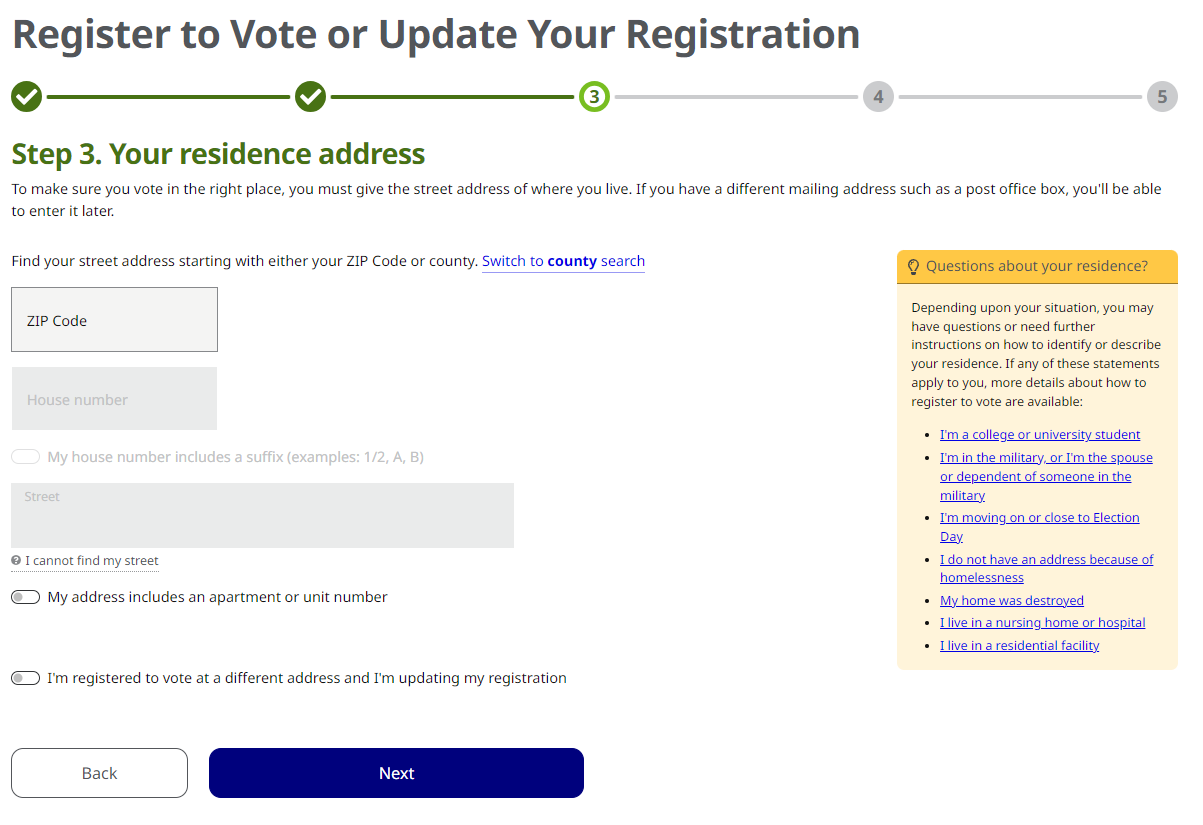Click the lightbulb icon in residence questions header
The image size is (1203, 825).
tap(913, 267)
